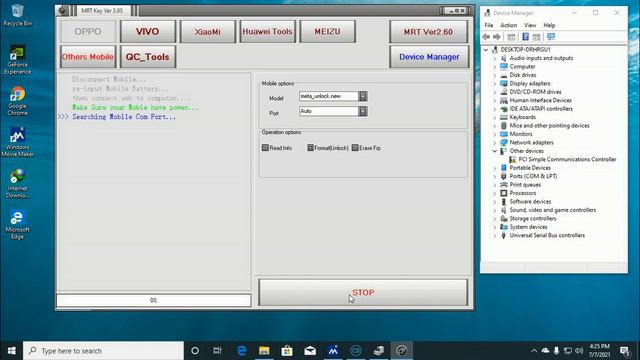Click the blue Device Manager button
The height and width of the screenshot is (360, 640).
(429, 57)
